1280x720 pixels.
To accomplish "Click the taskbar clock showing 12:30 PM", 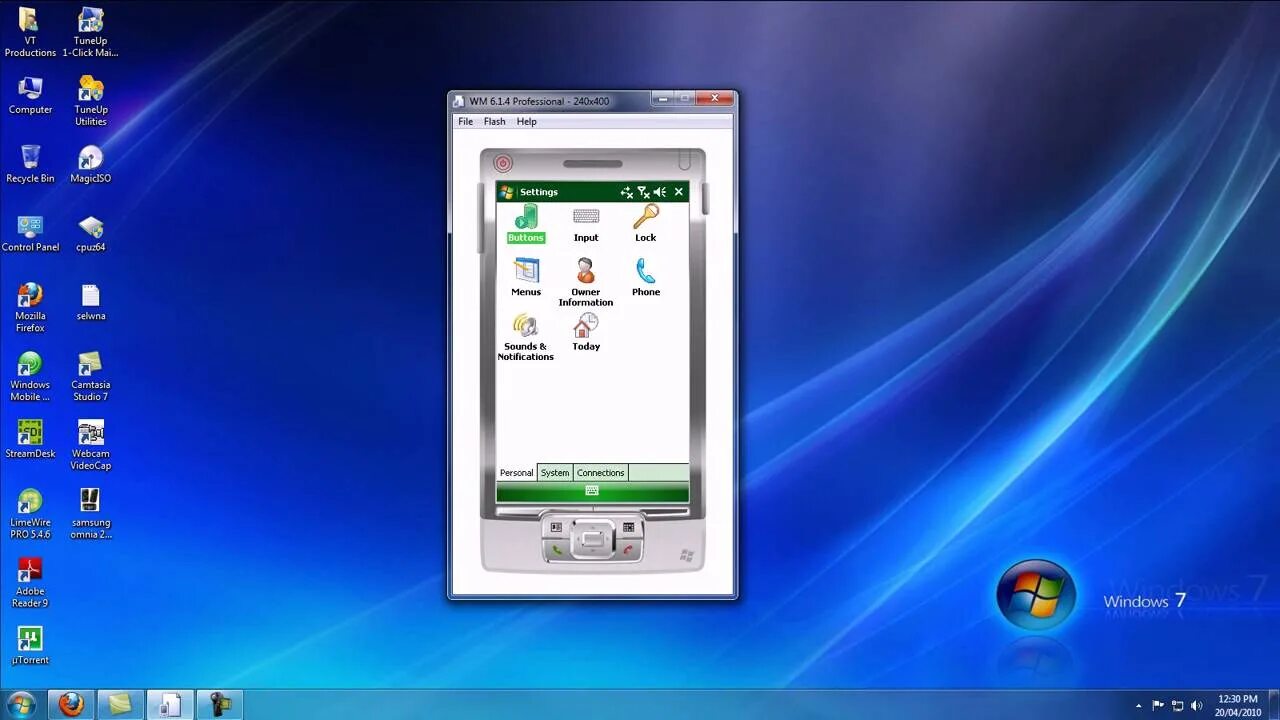I will (x=1237, y=705).
